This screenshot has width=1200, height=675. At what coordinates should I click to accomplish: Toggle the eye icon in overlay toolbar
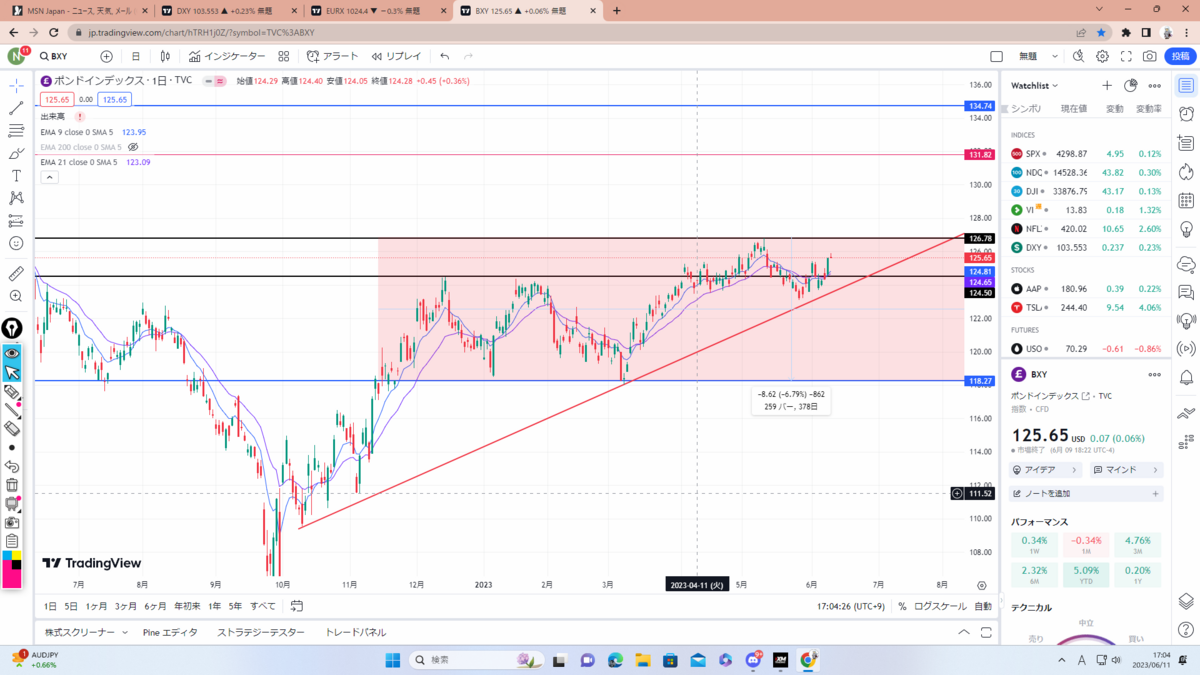[x=12, y=354]
